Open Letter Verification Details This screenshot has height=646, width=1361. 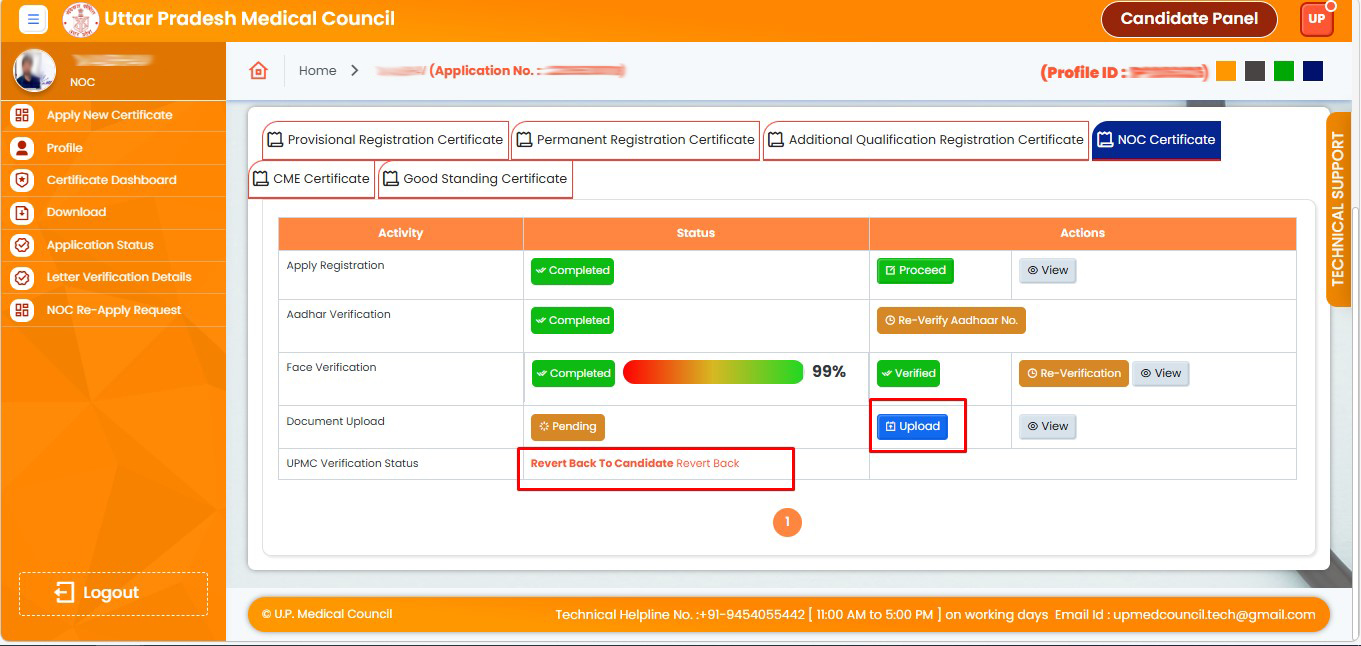(x=118, y=277)
